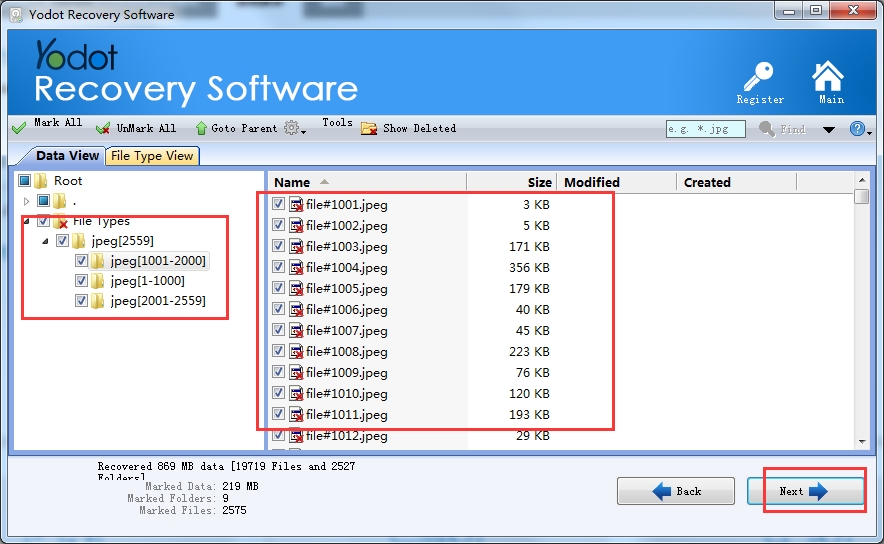This screenshot has height=544, width=884.
Task: Collapse the jpeg[2559] tree node
Action: (47, 242)
